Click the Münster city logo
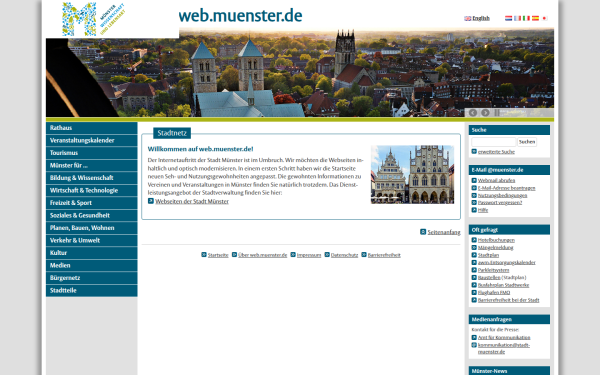The width and height of the screenshot is (600, 375). pos(94,19)
